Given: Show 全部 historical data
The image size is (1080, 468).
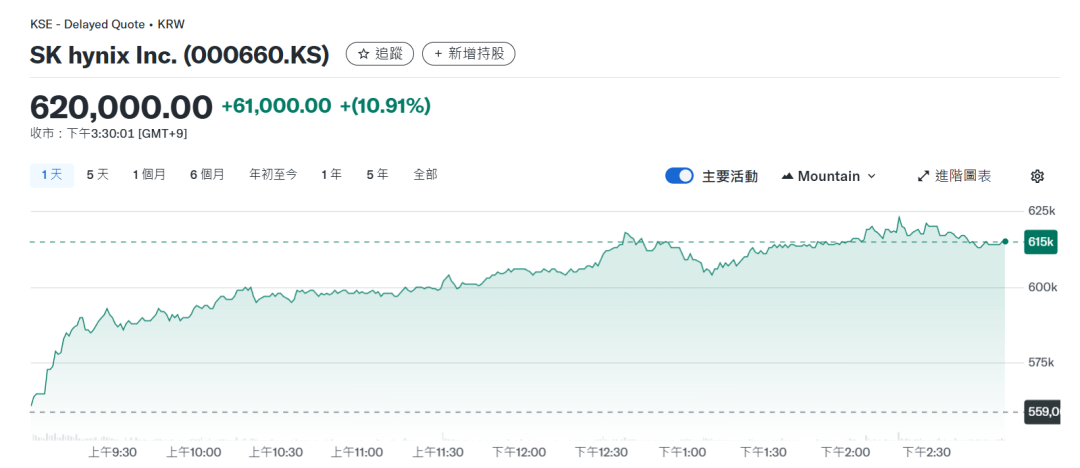Looking at the screenshot, I should tap(425, 175).
